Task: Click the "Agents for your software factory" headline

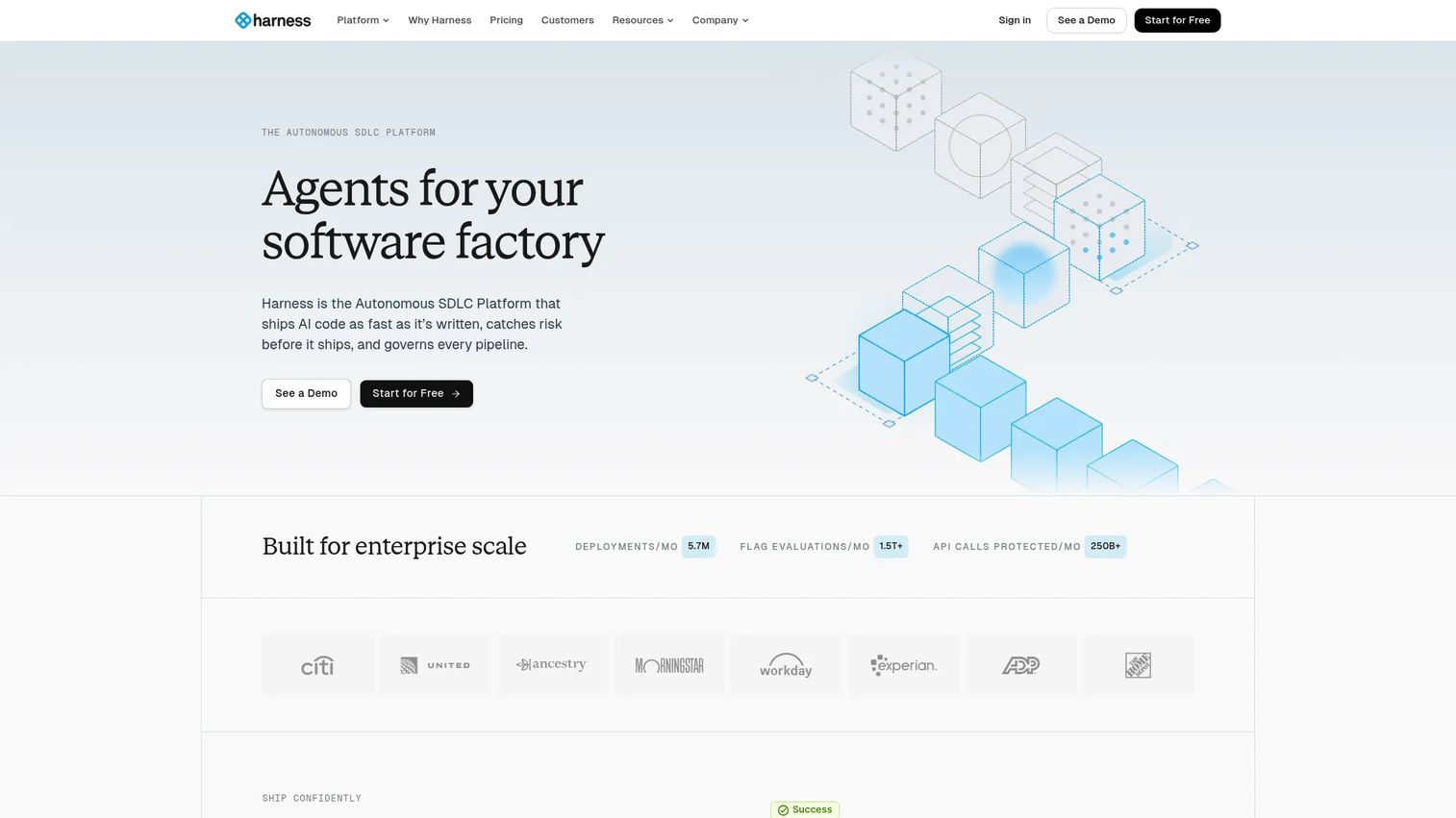Action: click(x=433, y=214)
